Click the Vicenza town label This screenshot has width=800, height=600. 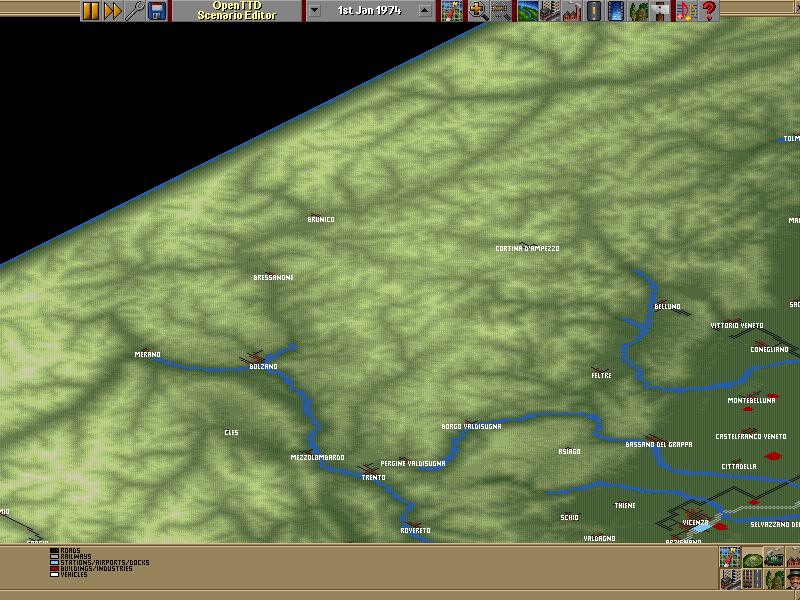click(x=695, y=522)
